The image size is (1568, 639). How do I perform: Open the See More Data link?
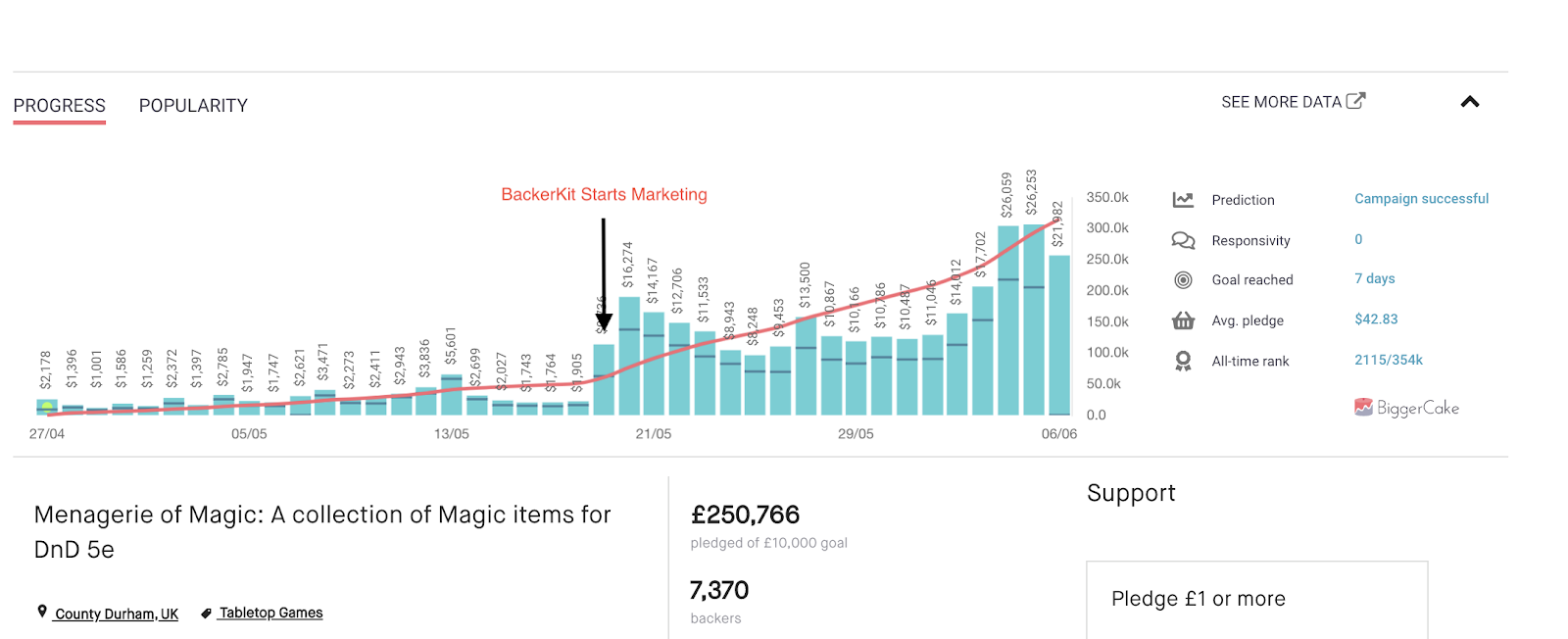tap(1281, 102)
